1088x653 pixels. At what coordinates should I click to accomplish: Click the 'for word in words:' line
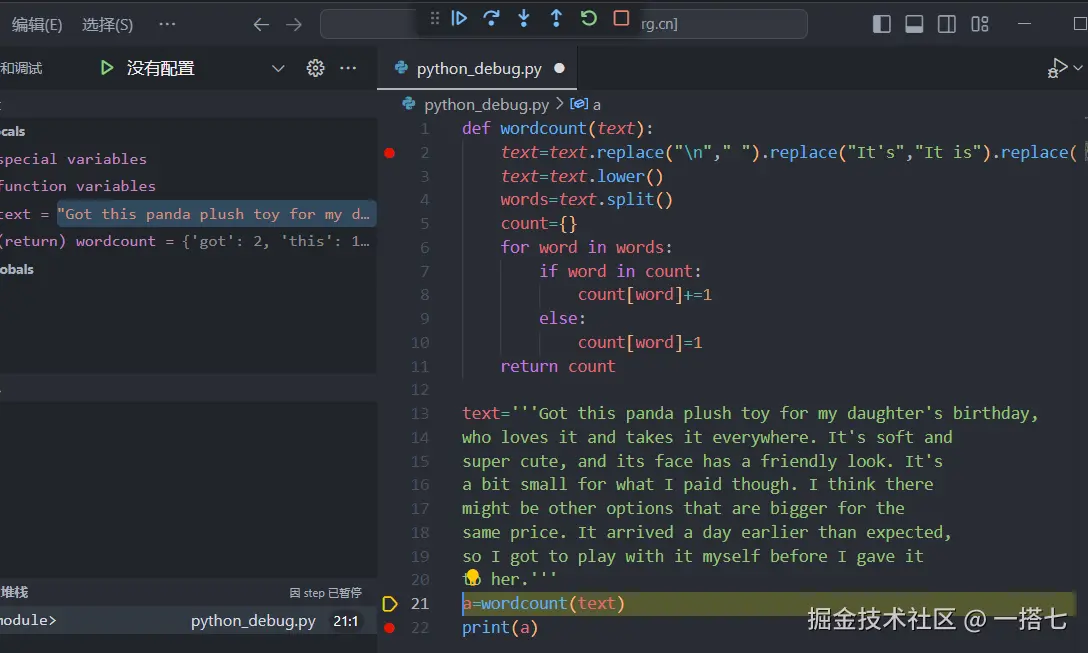tap(586, 248)
